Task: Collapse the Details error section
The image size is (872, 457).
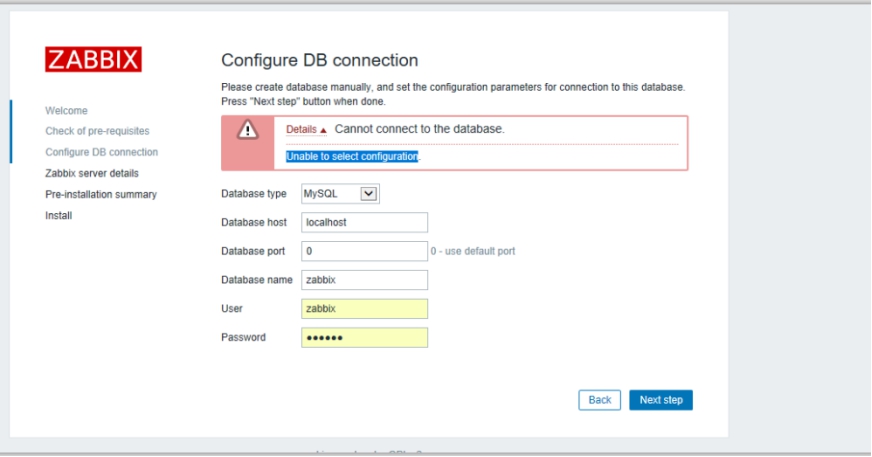Action: [306, 130]
